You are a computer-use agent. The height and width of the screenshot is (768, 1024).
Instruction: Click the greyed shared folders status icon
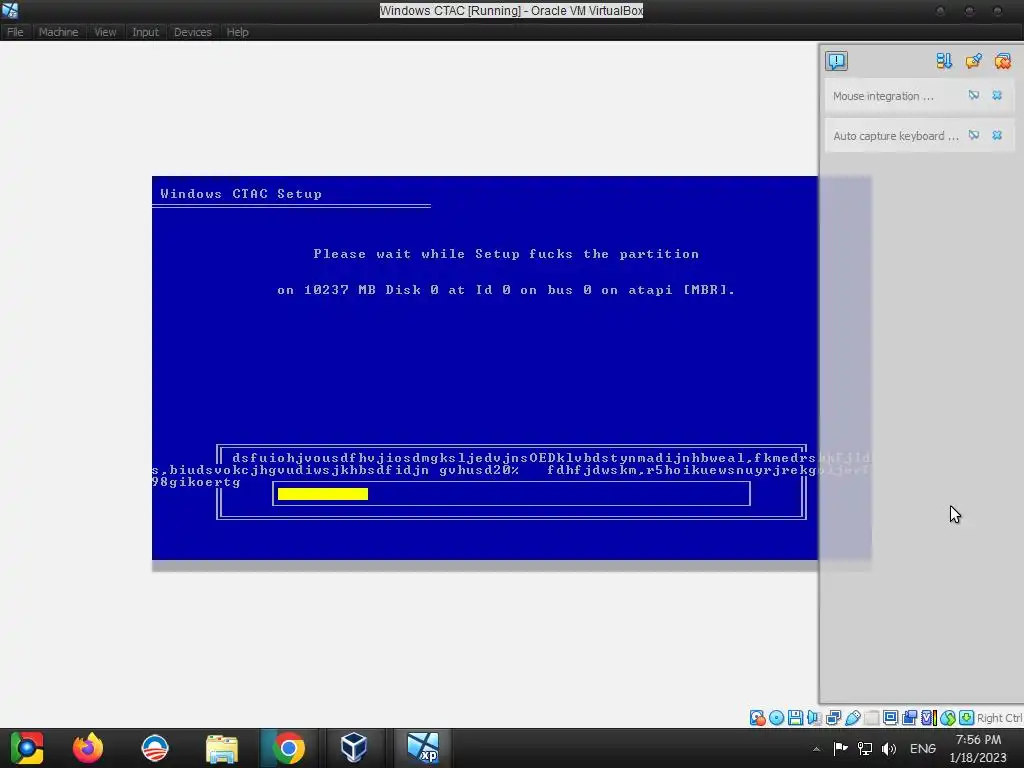(871, 718)
